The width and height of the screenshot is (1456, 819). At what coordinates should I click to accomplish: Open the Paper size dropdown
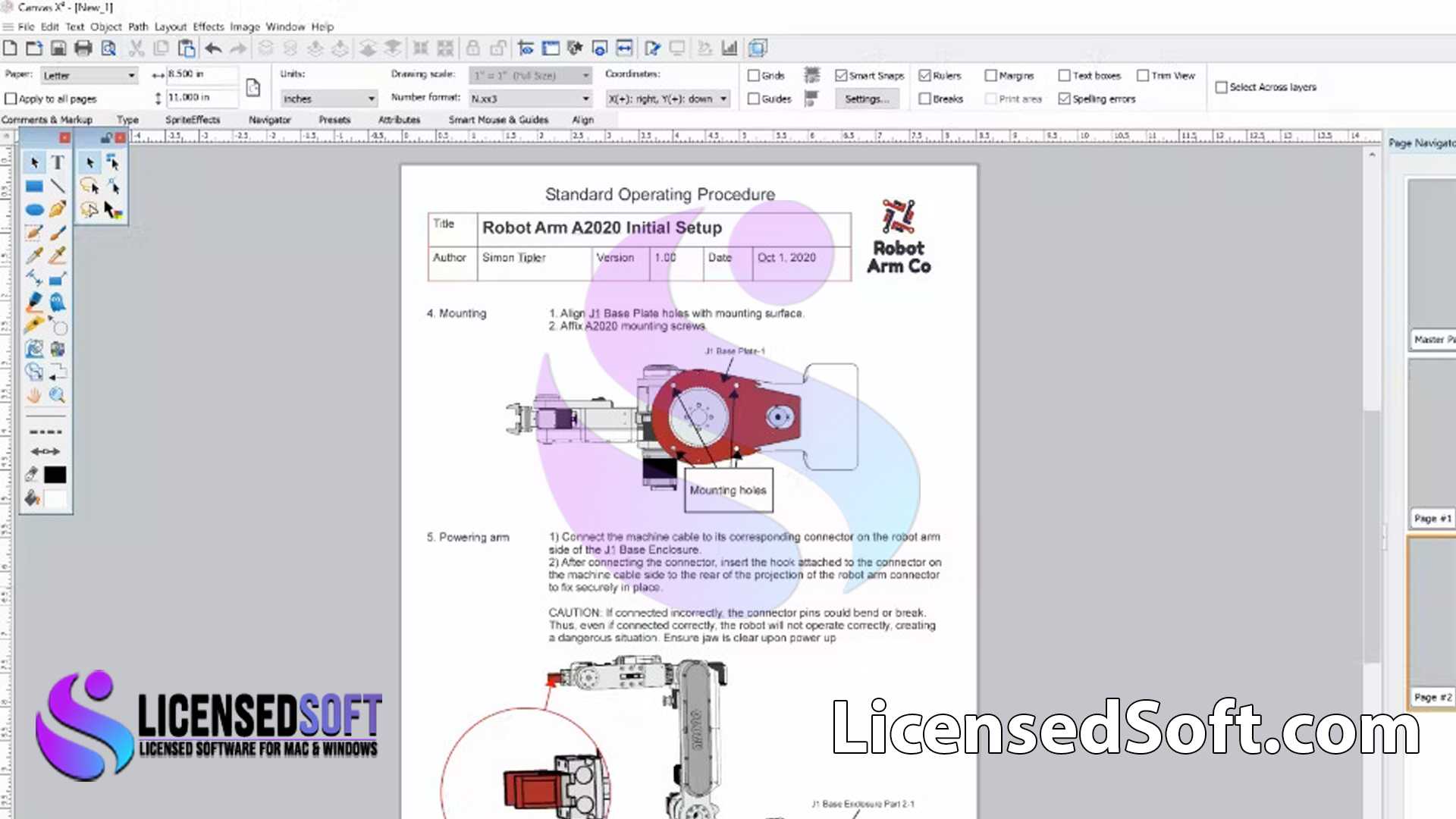coord(89,75)
